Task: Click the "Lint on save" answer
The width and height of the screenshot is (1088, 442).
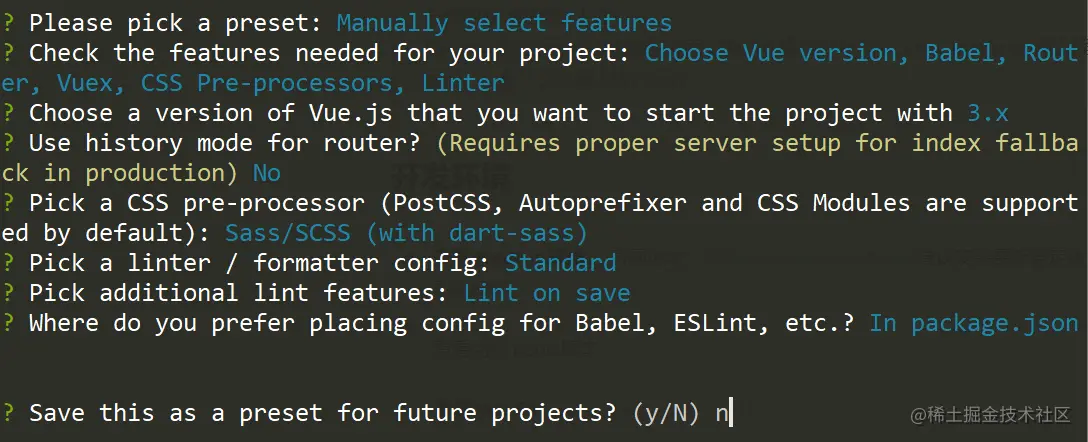Action: coord(547,293)
